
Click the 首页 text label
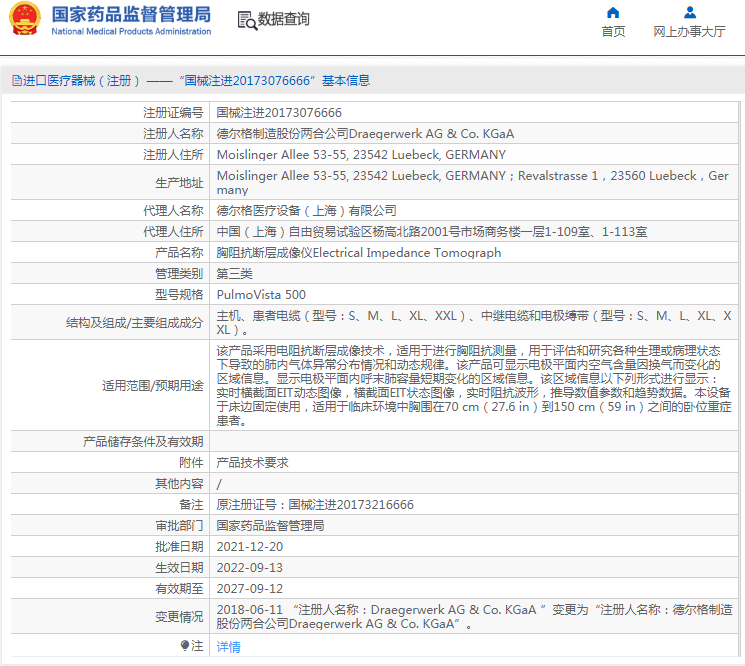[x=613, y=32]
